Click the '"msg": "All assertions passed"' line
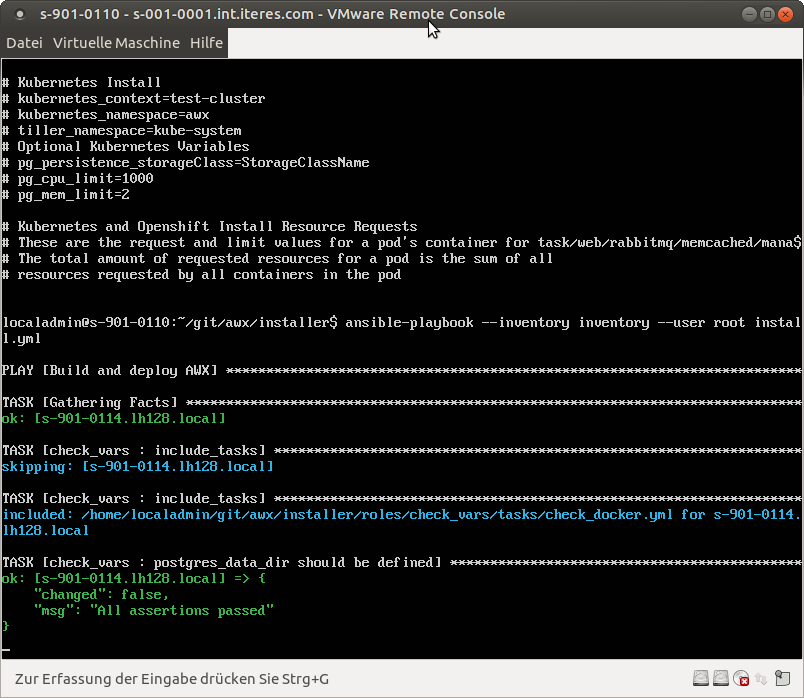Image resolution: width=804 pixels, height=698 pixels. tap(154, 610)
